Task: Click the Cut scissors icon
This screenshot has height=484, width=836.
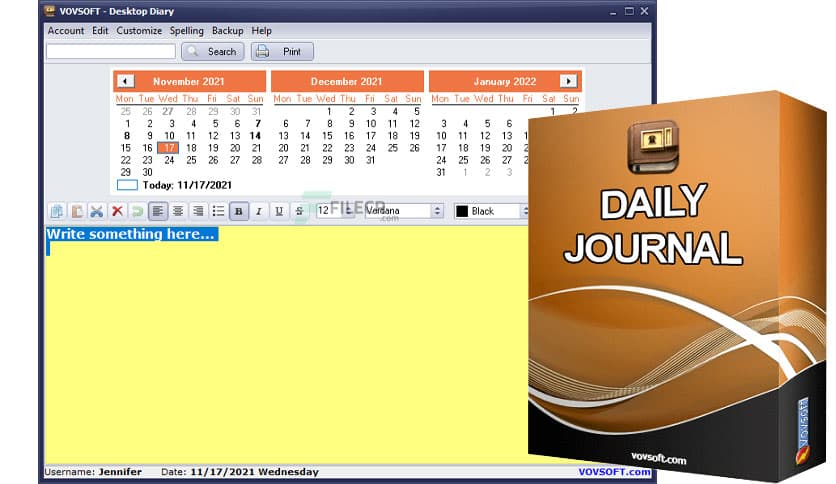Action: (x=97, y=211)
